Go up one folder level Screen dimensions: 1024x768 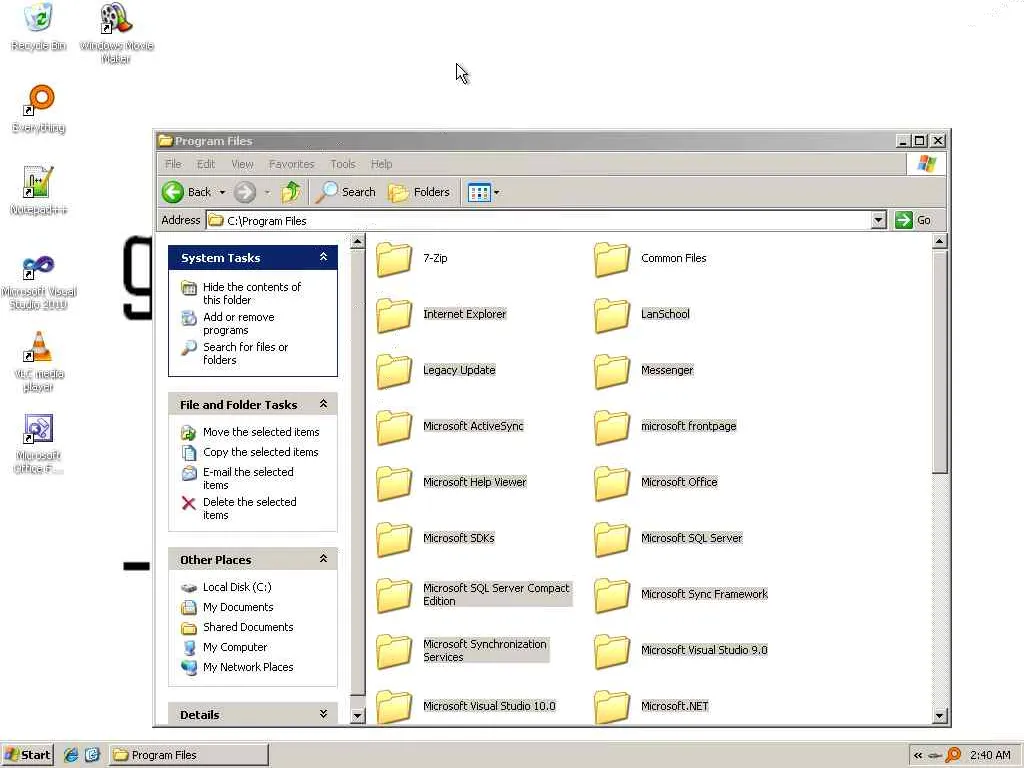click(291, 192)
